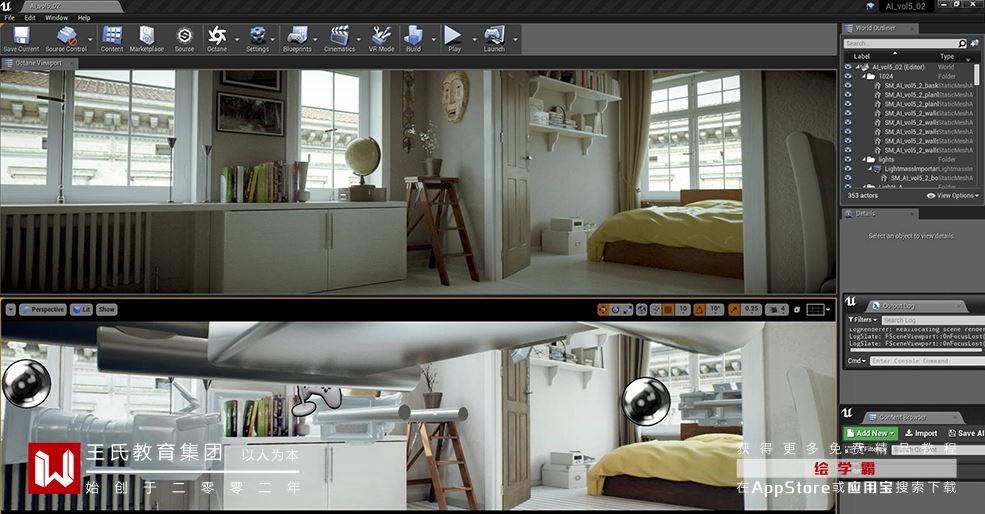The height and width of the screenshot is (514, 985).
Task: Open the Octane dropdown arrow
Action: 237,39
